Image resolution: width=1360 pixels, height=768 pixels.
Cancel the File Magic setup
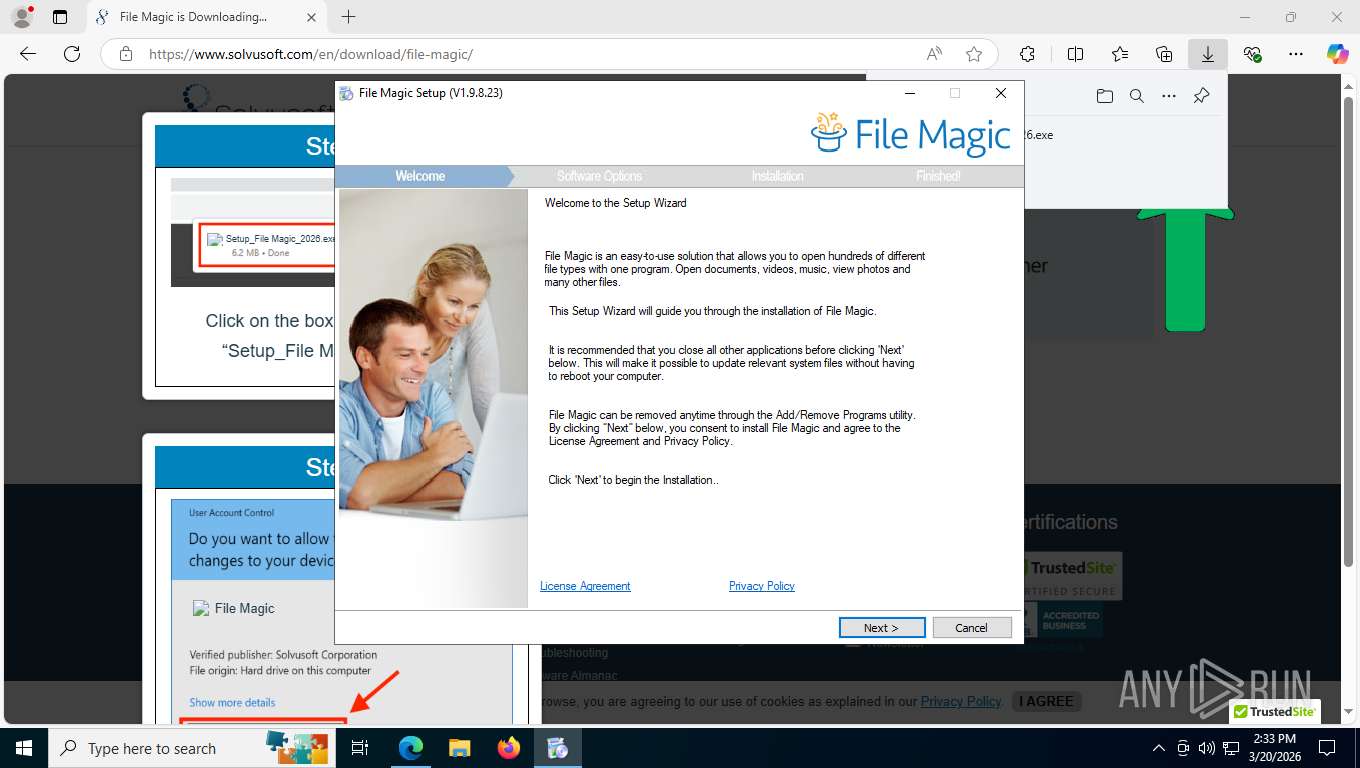972,627
